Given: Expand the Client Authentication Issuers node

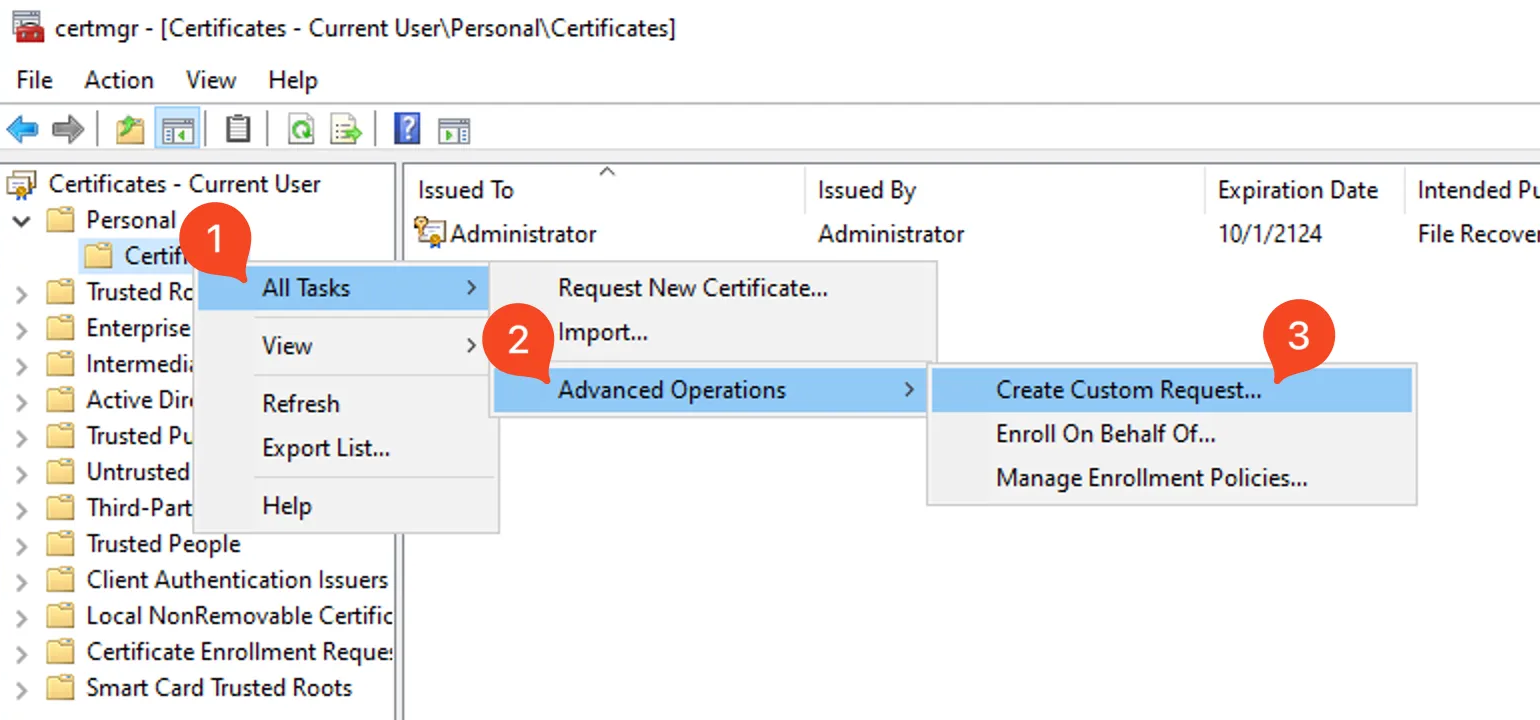Looking at the screenshot, I should coord(20,579).
